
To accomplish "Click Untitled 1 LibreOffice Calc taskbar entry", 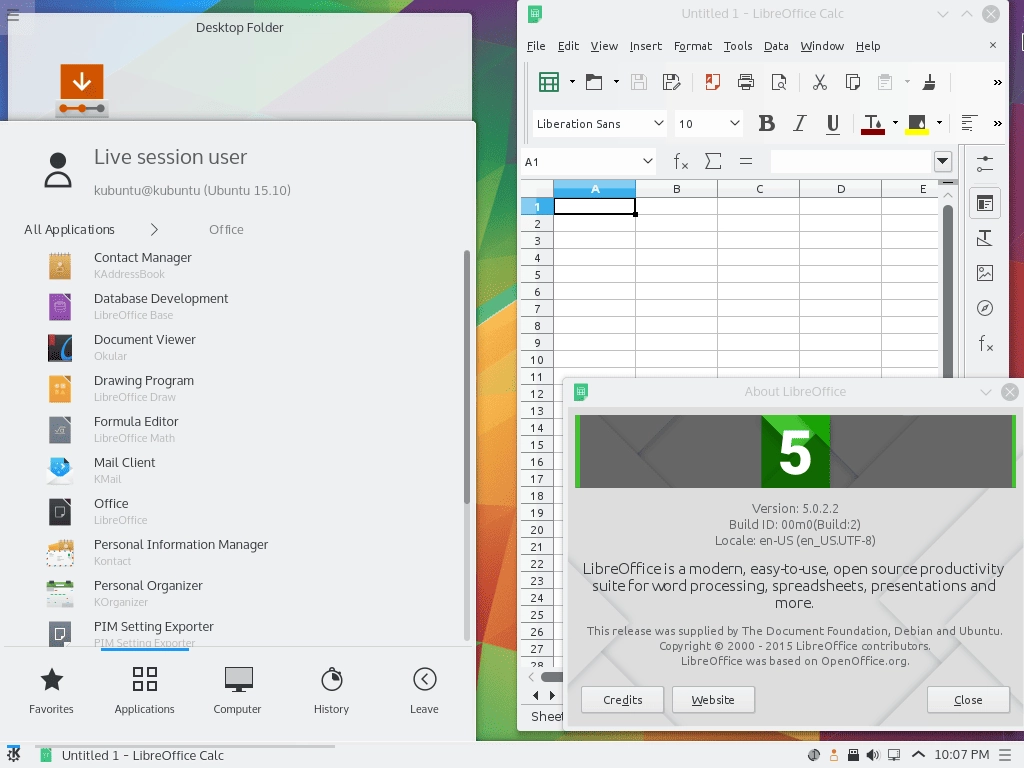I will tap(185, 755).
